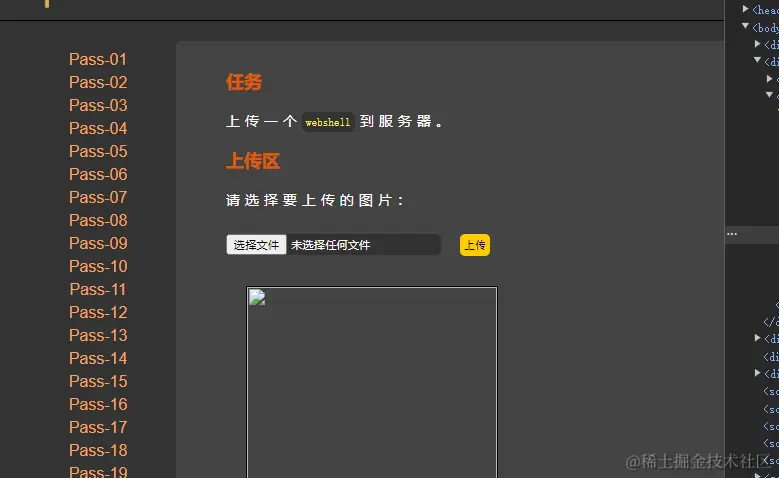Open the Pass-02 challenge link
Screen dimensions: 779x478
pos(98,82)
